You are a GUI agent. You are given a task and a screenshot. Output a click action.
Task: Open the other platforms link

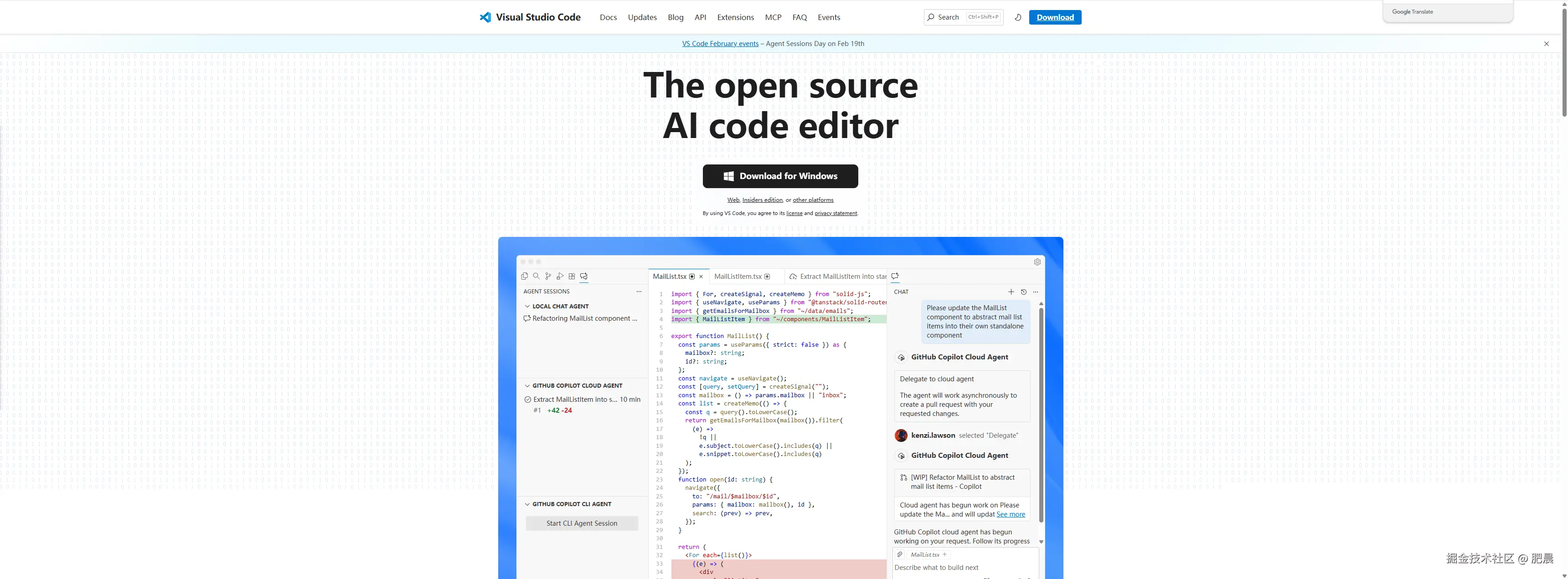click(813, 200)
